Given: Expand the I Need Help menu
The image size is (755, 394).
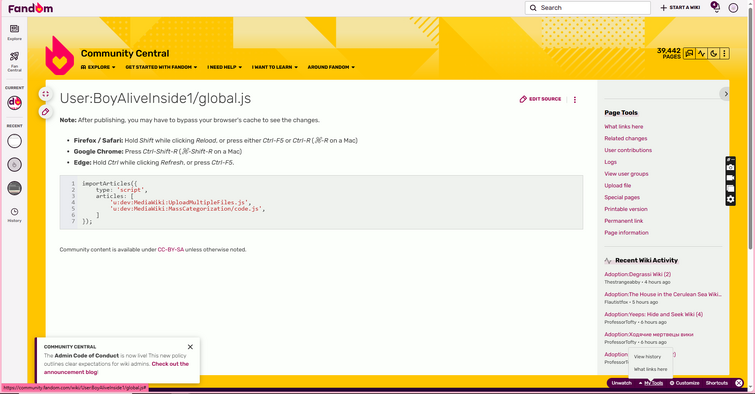Looking at the screenshot, I should point(224,67).
